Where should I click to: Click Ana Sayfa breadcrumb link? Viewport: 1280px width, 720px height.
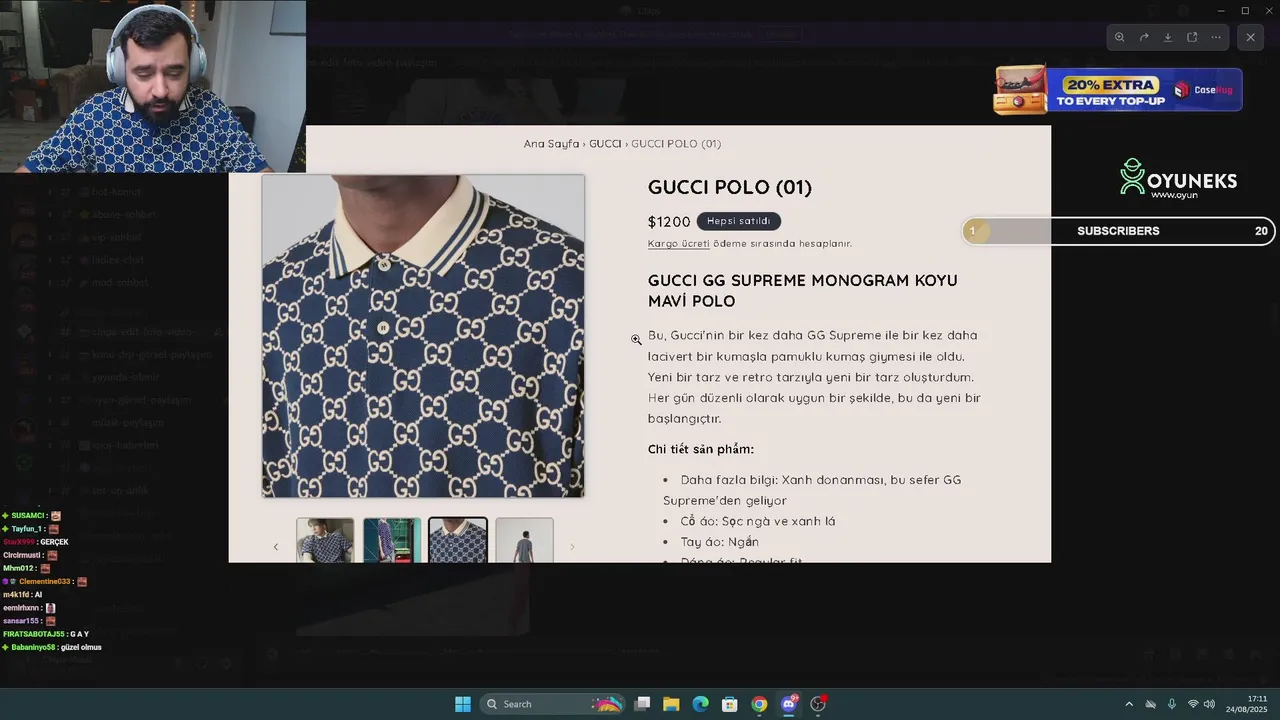click(551, 144)
